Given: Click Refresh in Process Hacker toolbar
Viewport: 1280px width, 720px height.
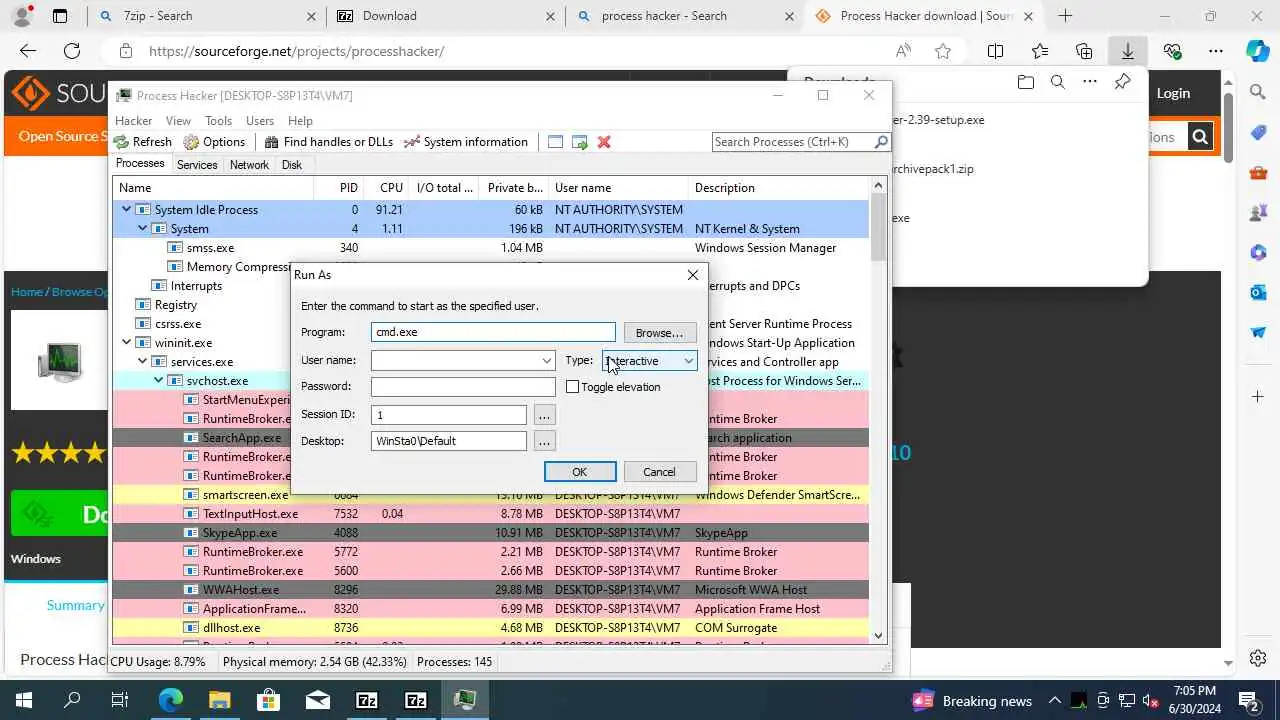Looking at the screenshot, I should pos(143,142).
